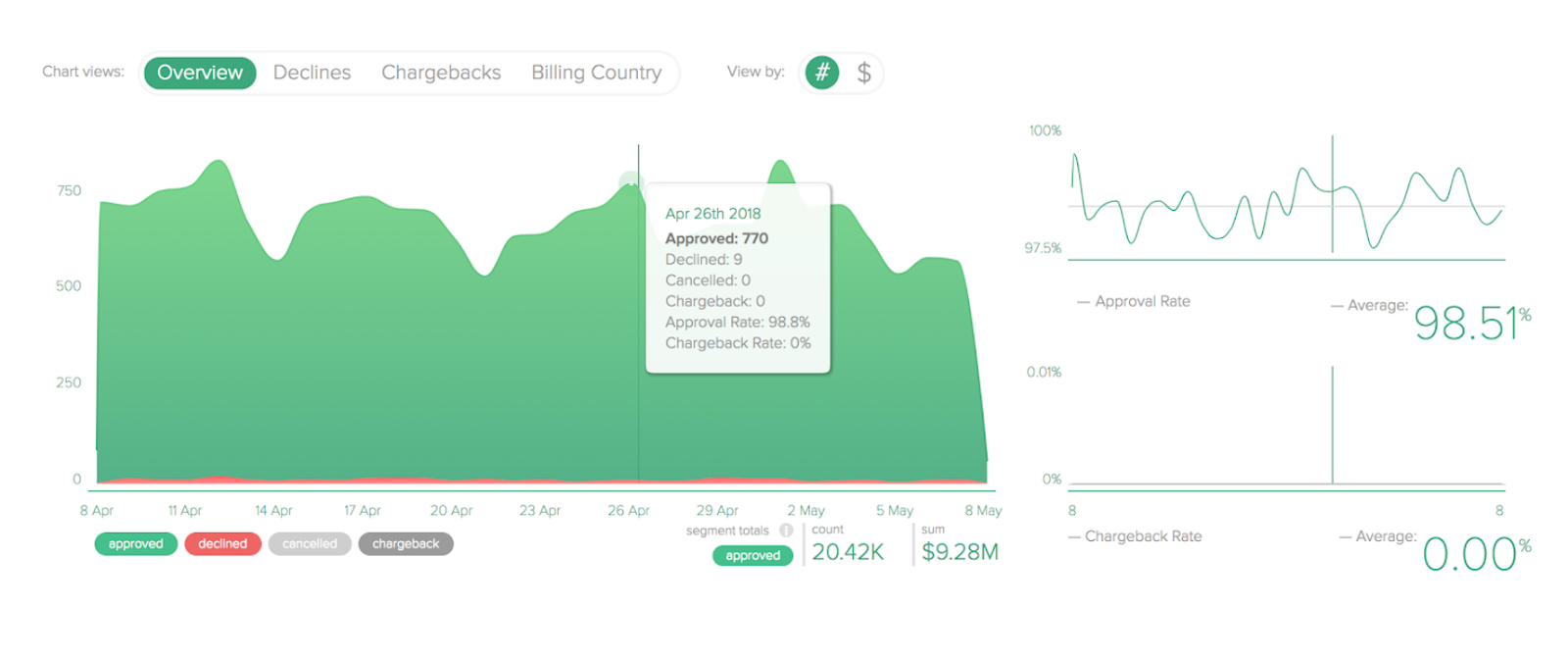Click the segment totals info icon
Viewport: 1568px width, 659px height.
point(786,531)
